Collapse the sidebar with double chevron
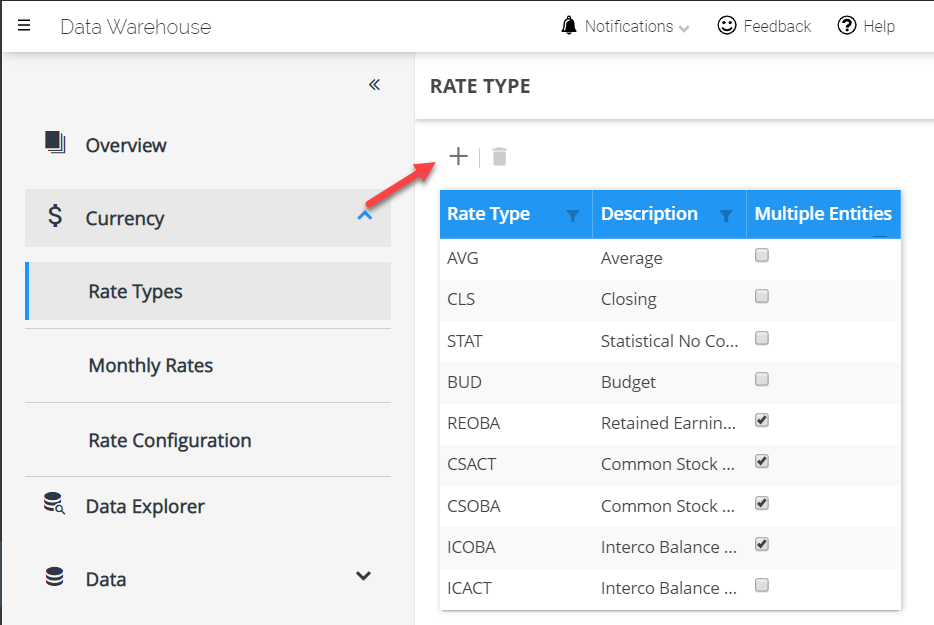The width and height of the screenshot is (934, 625). (374, 85)
